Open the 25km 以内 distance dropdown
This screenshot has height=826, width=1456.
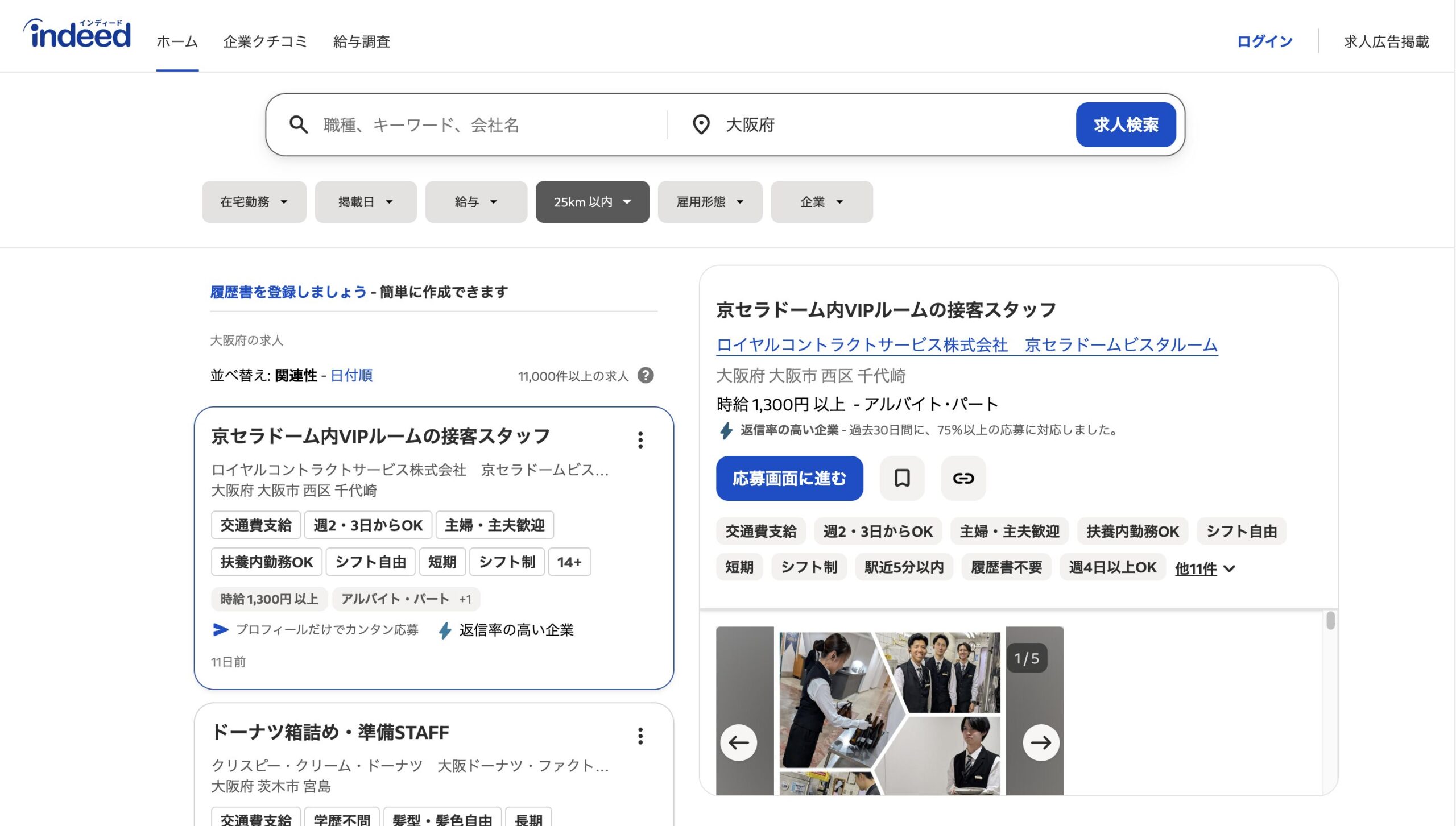pos(592,202)
